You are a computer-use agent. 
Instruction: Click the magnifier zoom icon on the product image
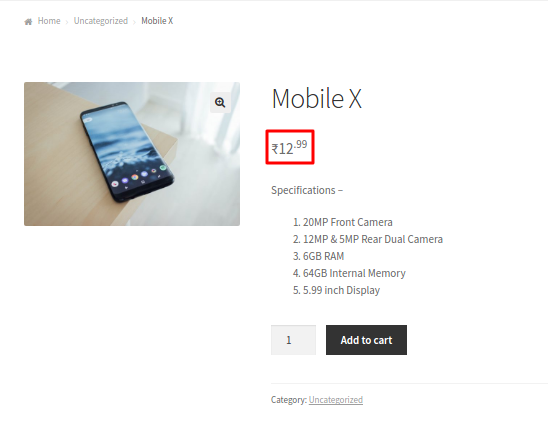coord(220,102)
